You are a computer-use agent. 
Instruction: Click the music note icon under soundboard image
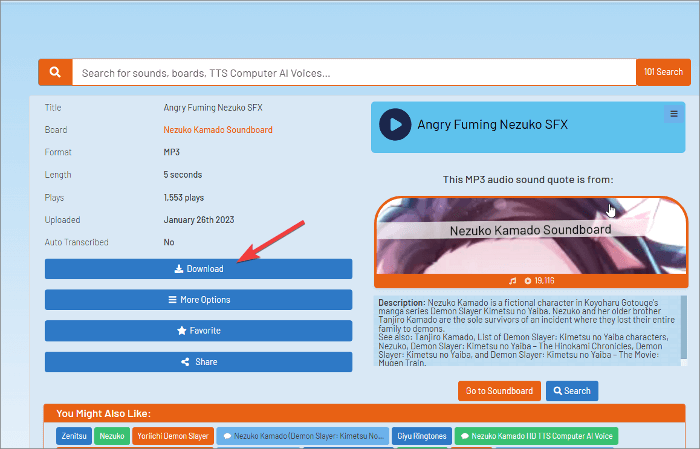click(x=513, y=282)
